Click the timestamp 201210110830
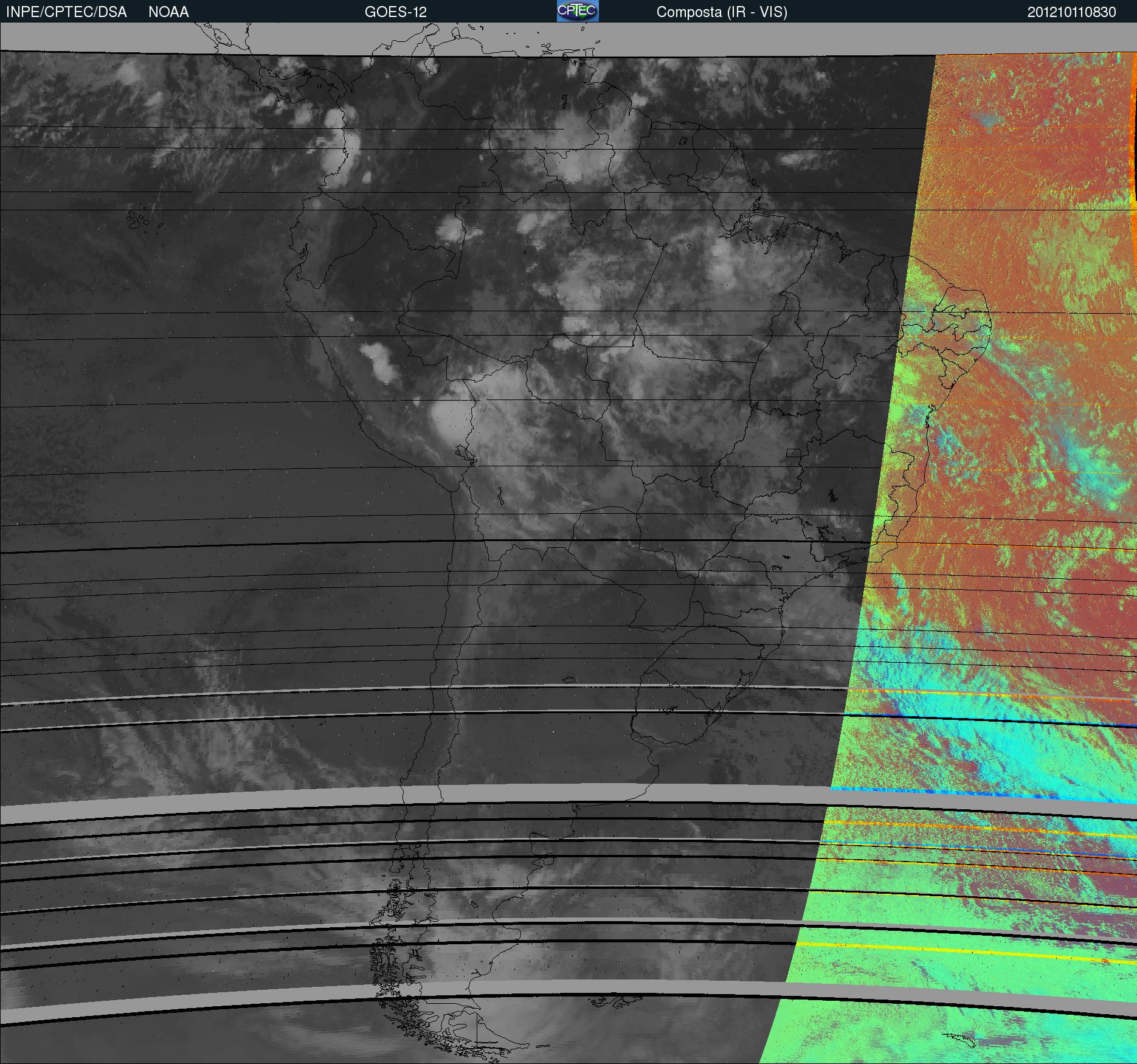Viewport: 1137px width, 1064px height. [1072, 12]
